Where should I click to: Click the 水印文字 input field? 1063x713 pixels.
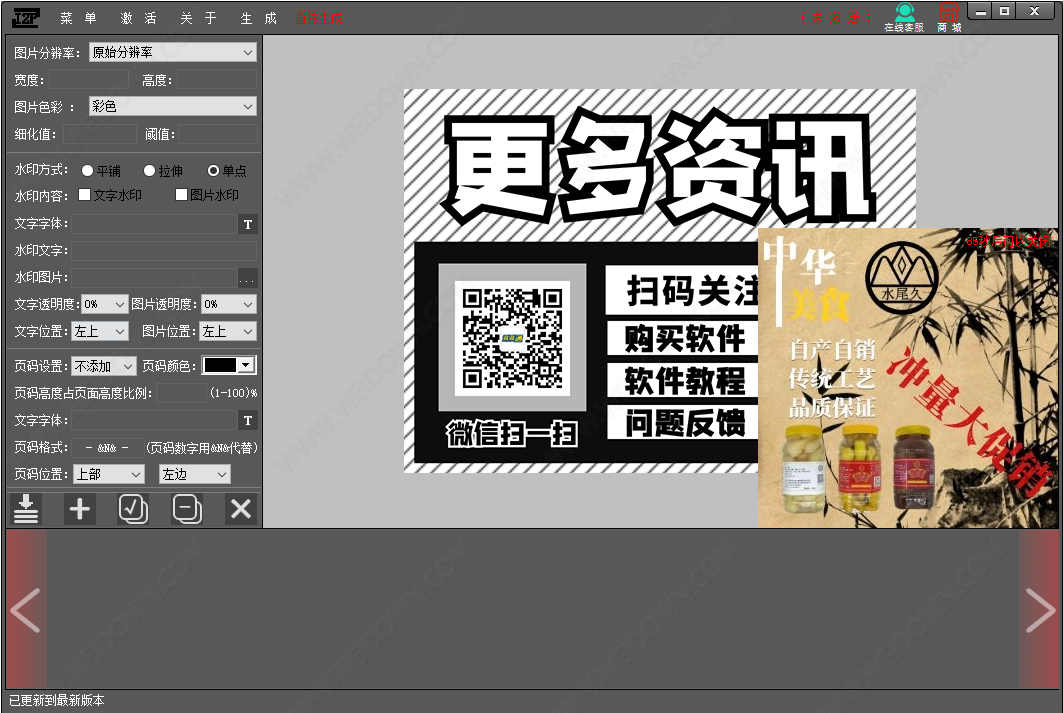pyautogui.click(x=164, y=251)
